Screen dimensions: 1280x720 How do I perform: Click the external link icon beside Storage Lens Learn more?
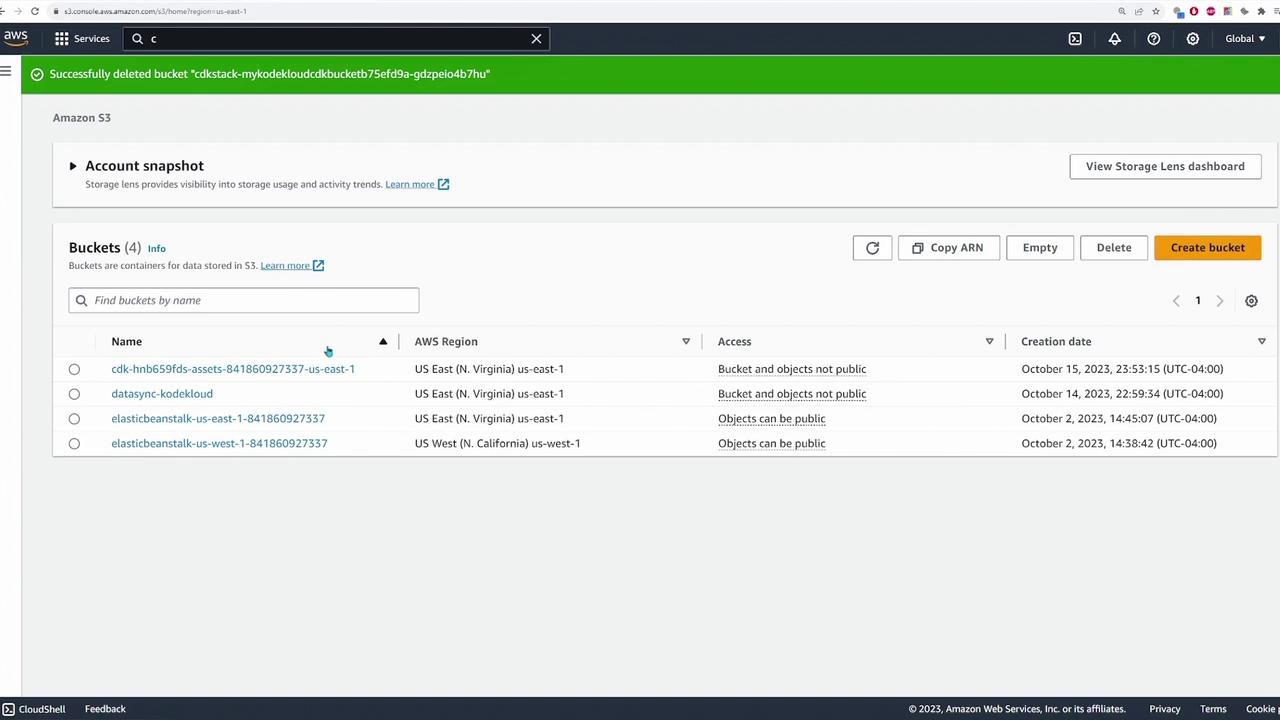coord(443,184)
